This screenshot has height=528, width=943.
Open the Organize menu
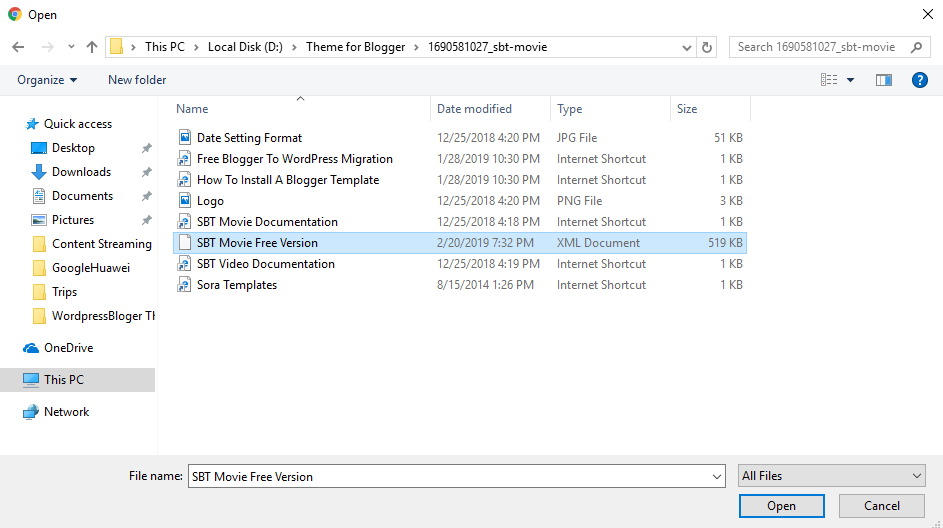[x=47, y=80]
